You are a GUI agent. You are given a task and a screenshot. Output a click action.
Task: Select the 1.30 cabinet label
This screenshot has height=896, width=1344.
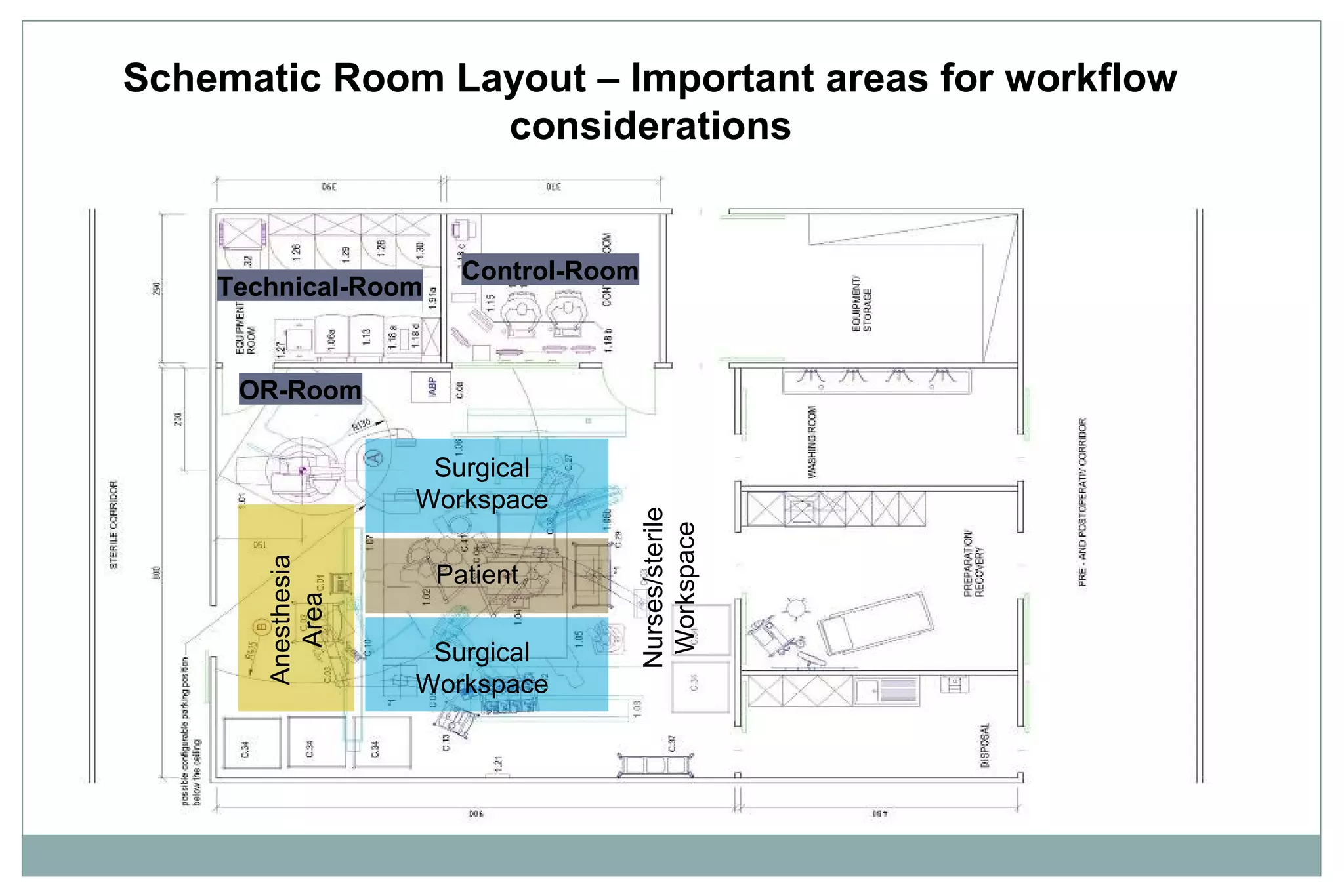coord(420,249)
